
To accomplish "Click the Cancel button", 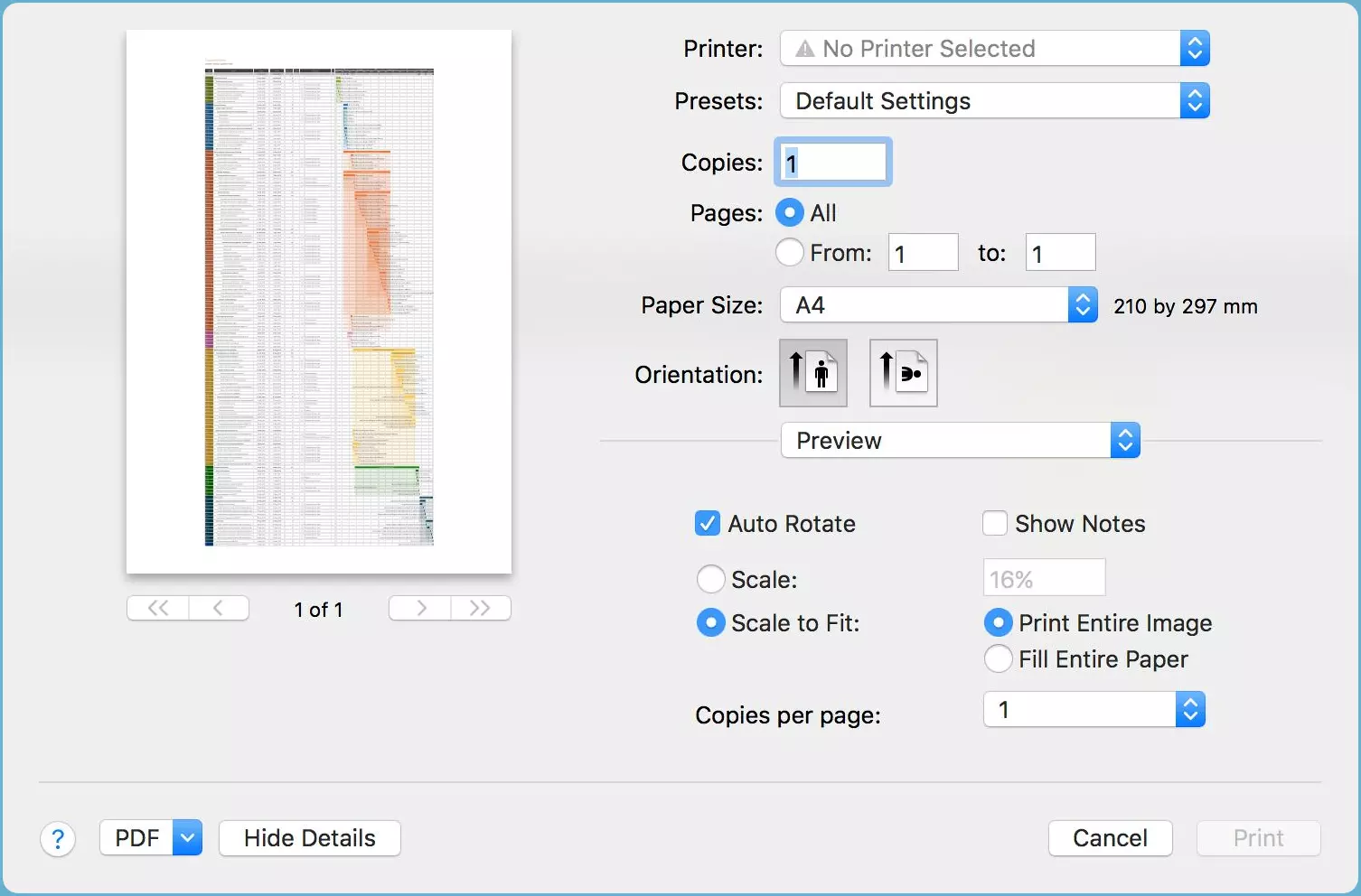I will click(1110, 838).
